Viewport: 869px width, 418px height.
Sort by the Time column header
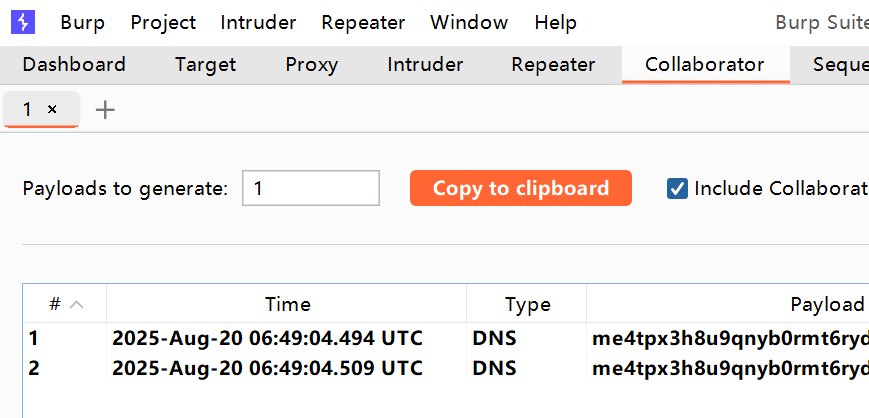(x=287, y=304)
